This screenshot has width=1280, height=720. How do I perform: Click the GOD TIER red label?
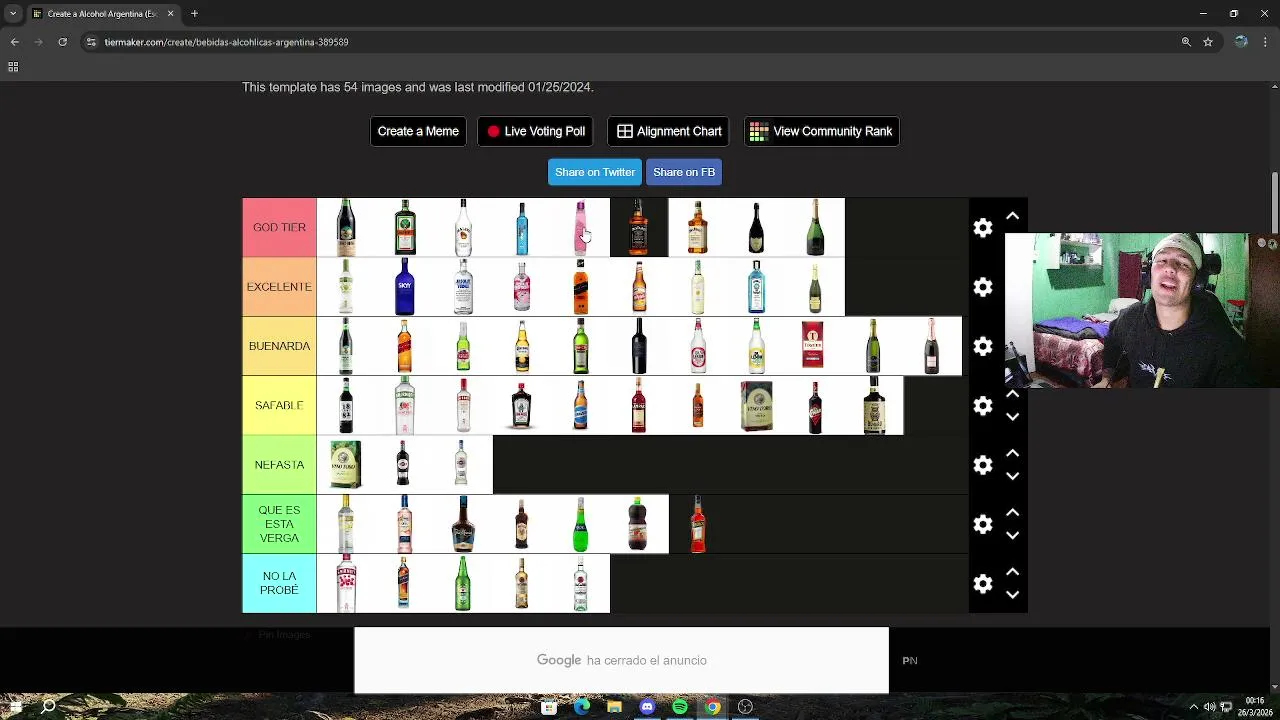(279, 227)
